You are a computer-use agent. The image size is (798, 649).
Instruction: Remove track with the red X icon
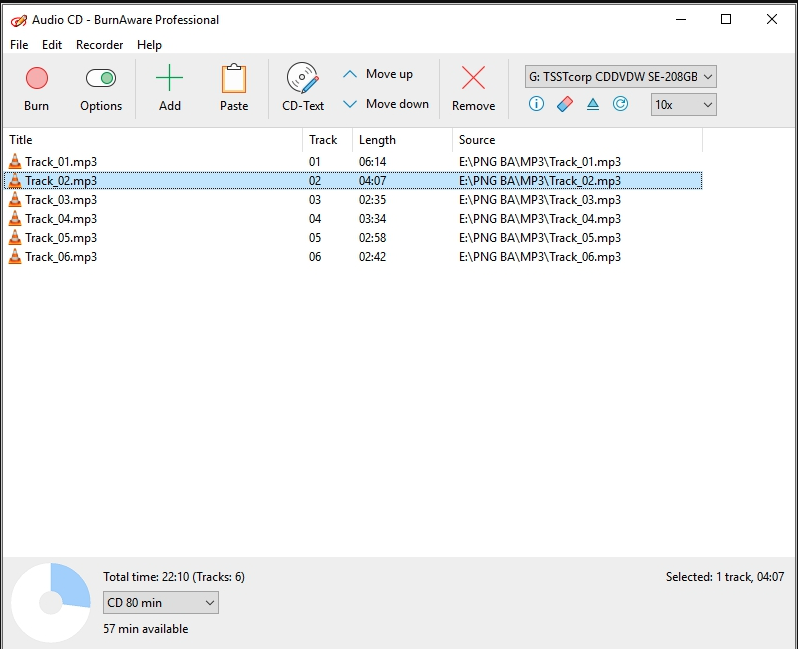click(473, 78)
